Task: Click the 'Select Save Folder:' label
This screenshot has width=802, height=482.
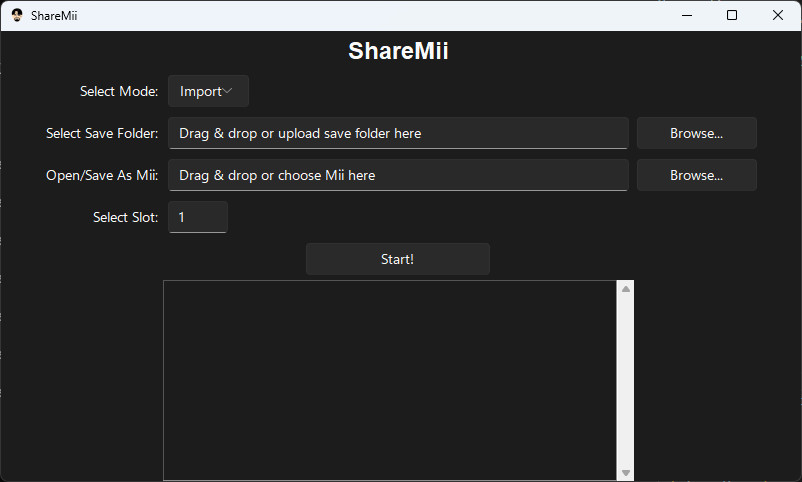Action: click(x=102, y=133)
